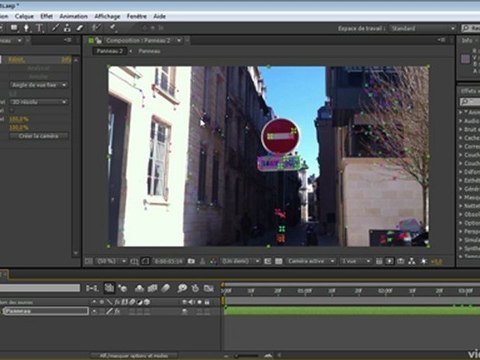Open the Affichage menu
480x360 pixels.
[x=107, y=16]
